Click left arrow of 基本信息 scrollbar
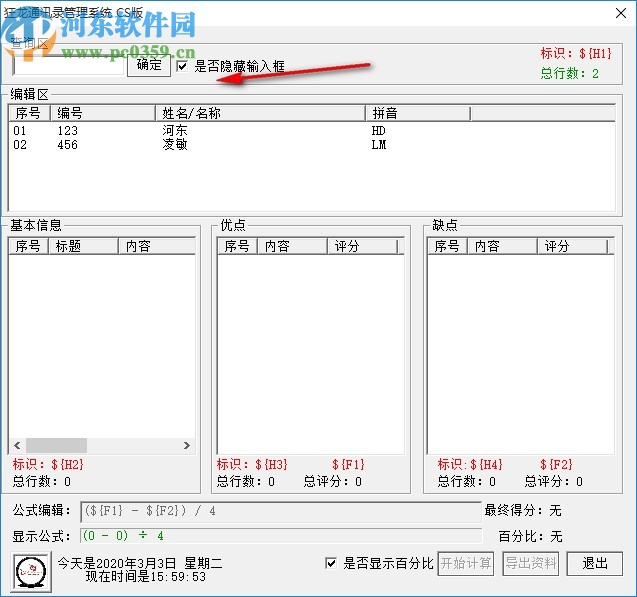This screenshot has width=637, height=597. (x=17, y=446)
